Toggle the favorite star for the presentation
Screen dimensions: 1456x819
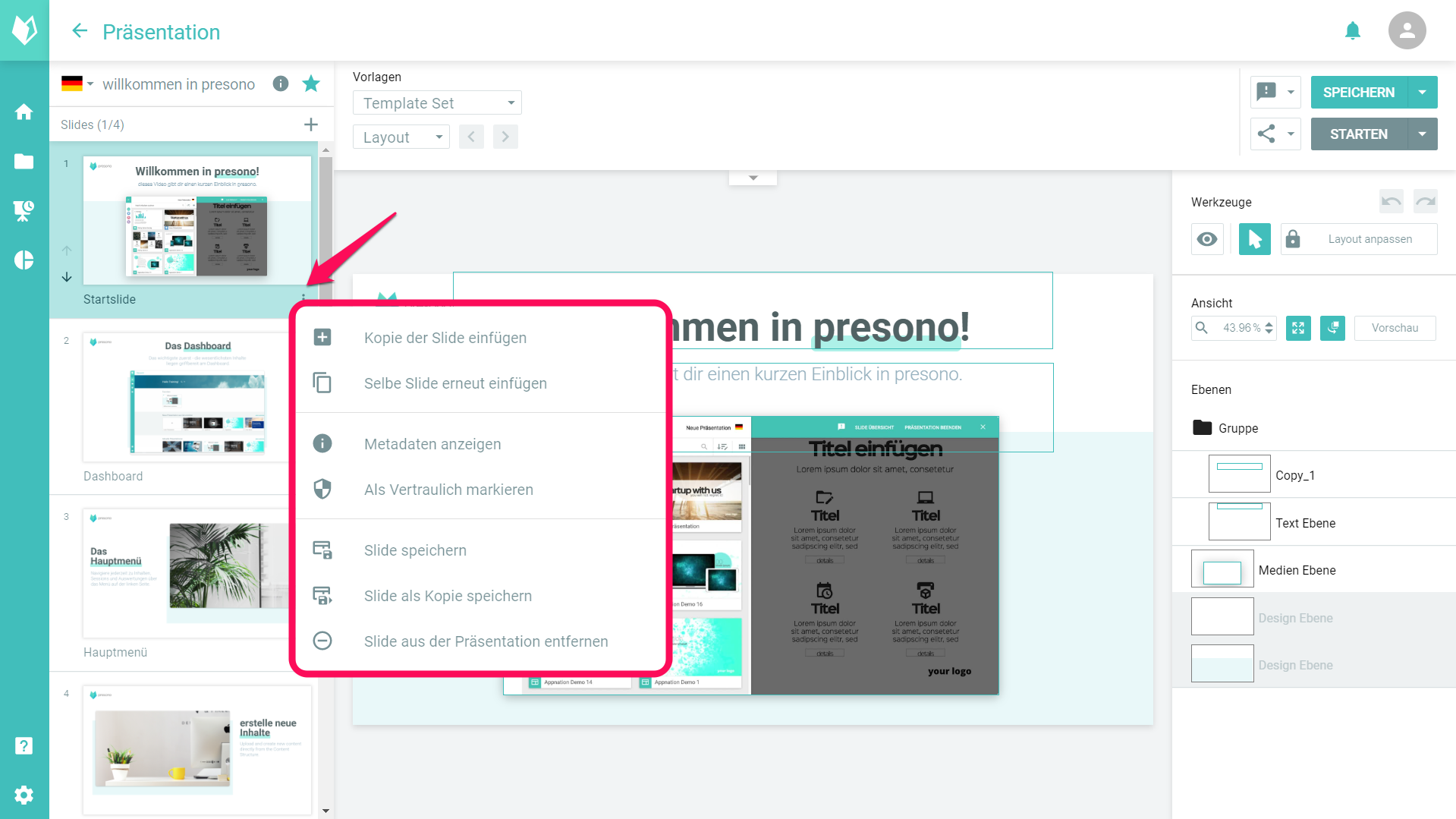311,83
